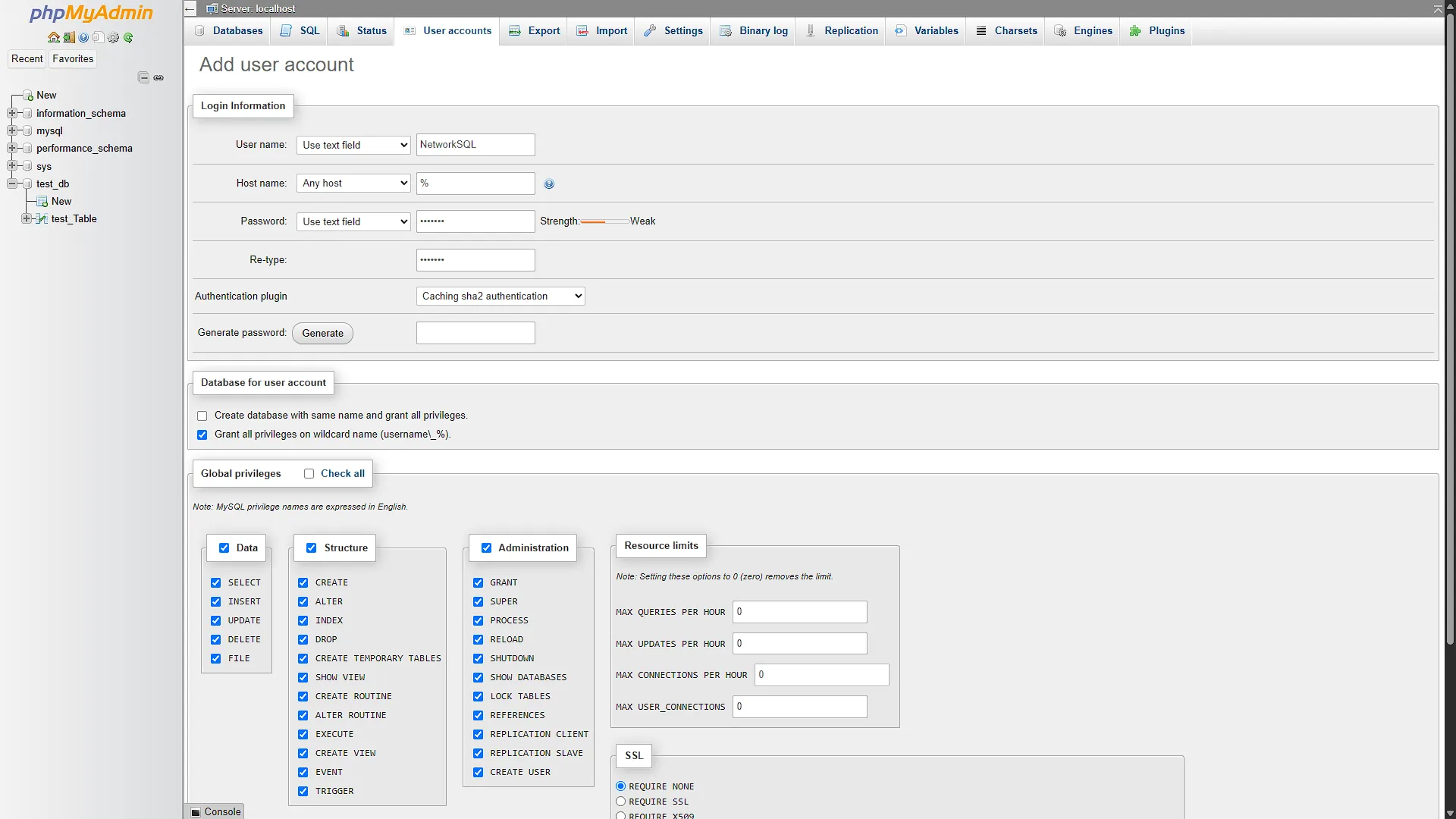The width and height of the screenshot is (1456, 819).
Task: Click the MAX QUERIES PER HOUR field
Action: (800, 613)
